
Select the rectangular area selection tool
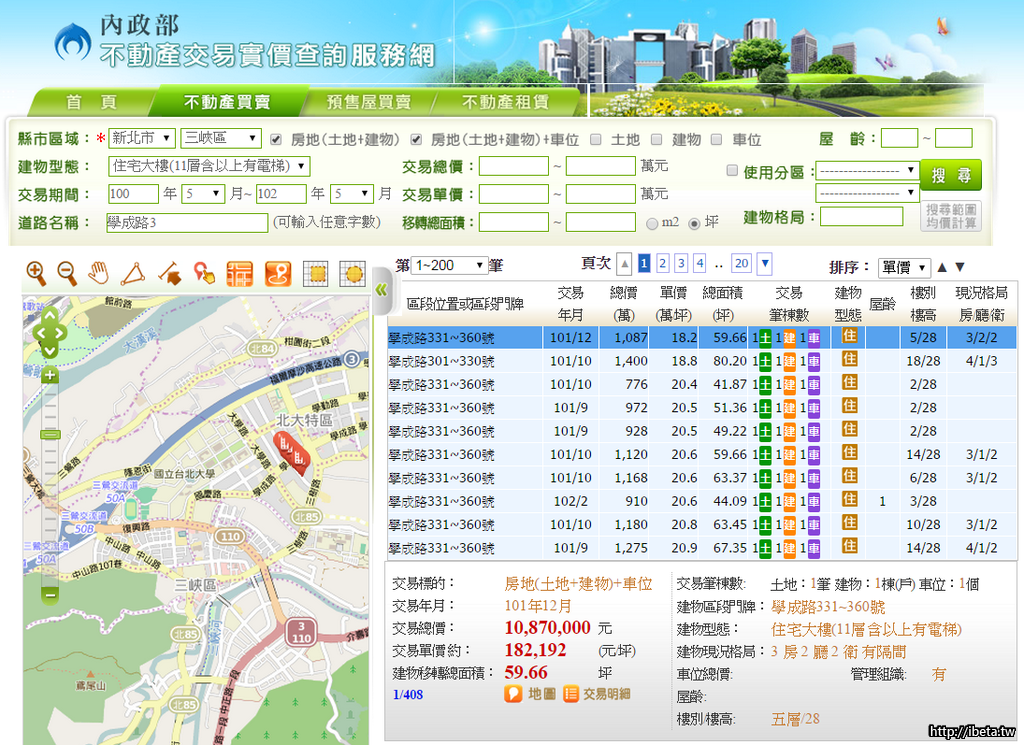(316, 273)
